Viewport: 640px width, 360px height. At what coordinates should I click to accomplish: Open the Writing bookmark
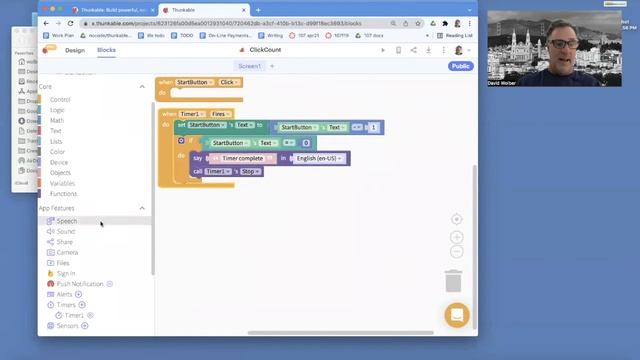pos(271,36)
